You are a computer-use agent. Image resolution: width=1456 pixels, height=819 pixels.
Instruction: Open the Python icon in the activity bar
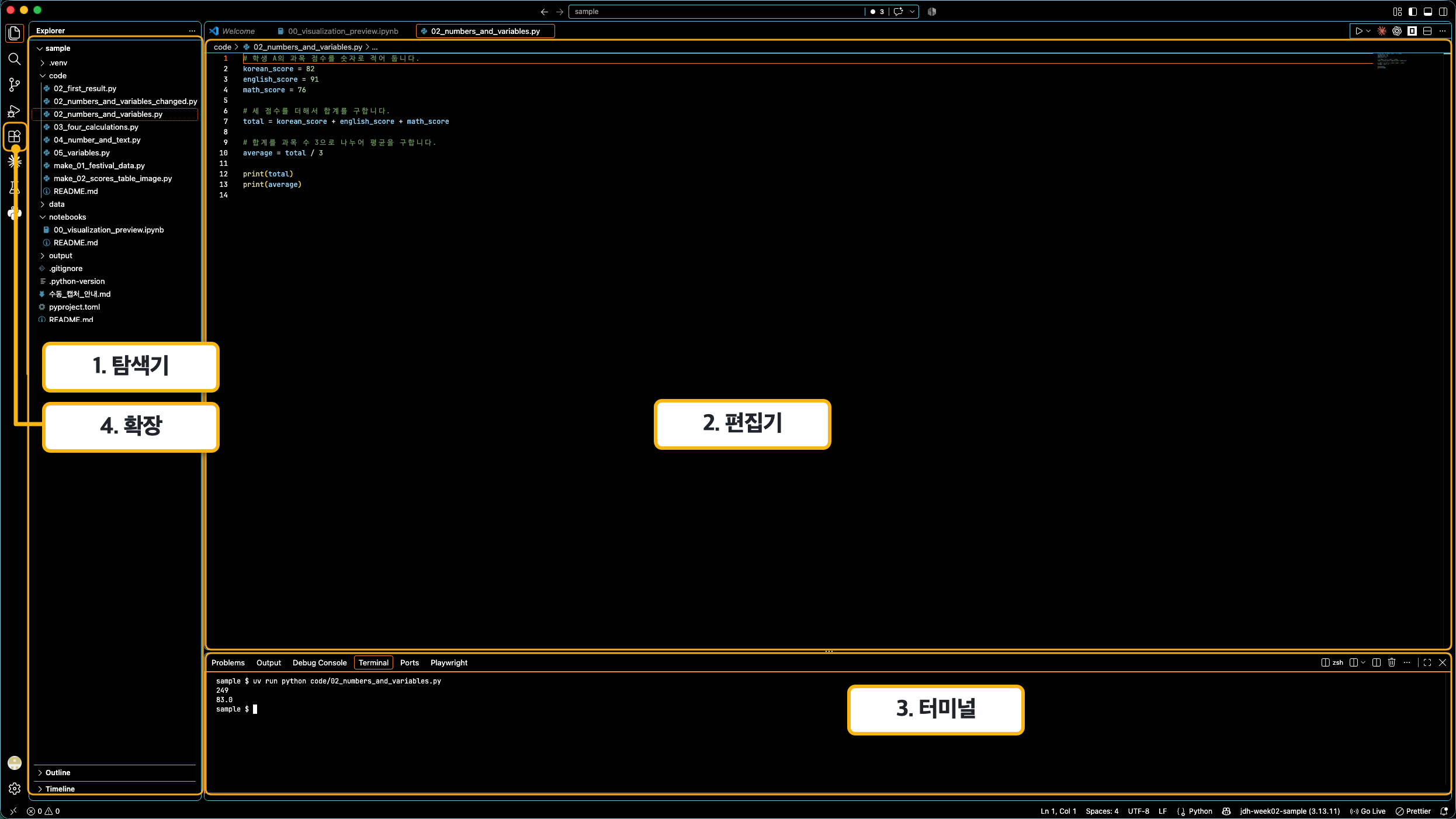pos(15,213)
